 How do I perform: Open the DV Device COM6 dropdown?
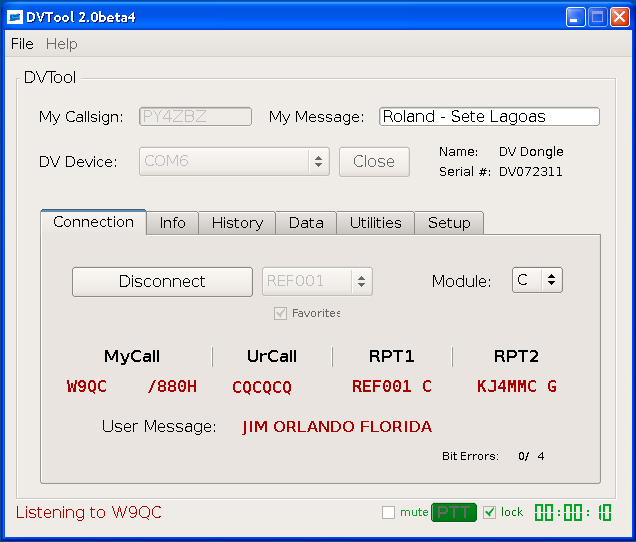coord(234,161)
